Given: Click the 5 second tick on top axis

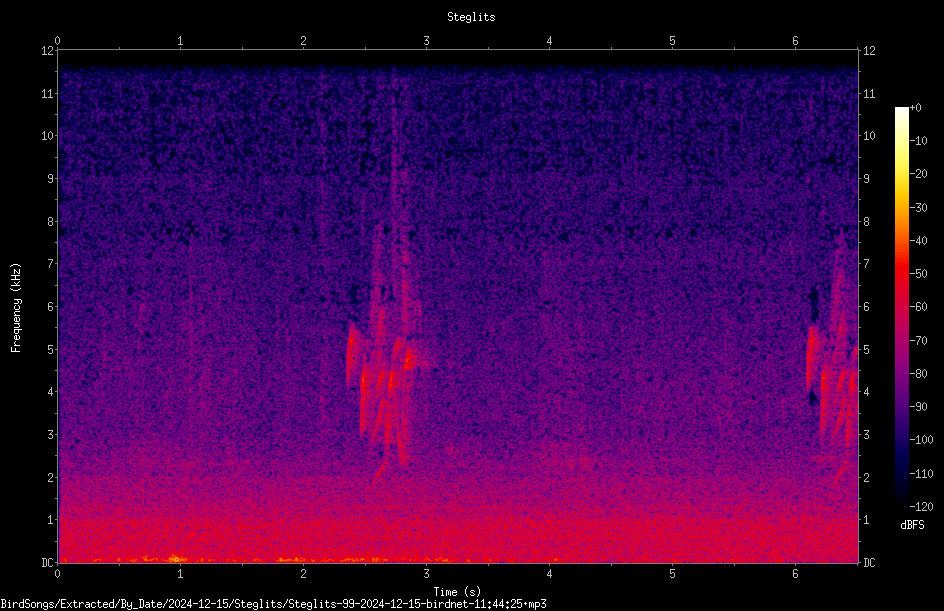Looking at the screenshot, I should click(x=672, y=41).
